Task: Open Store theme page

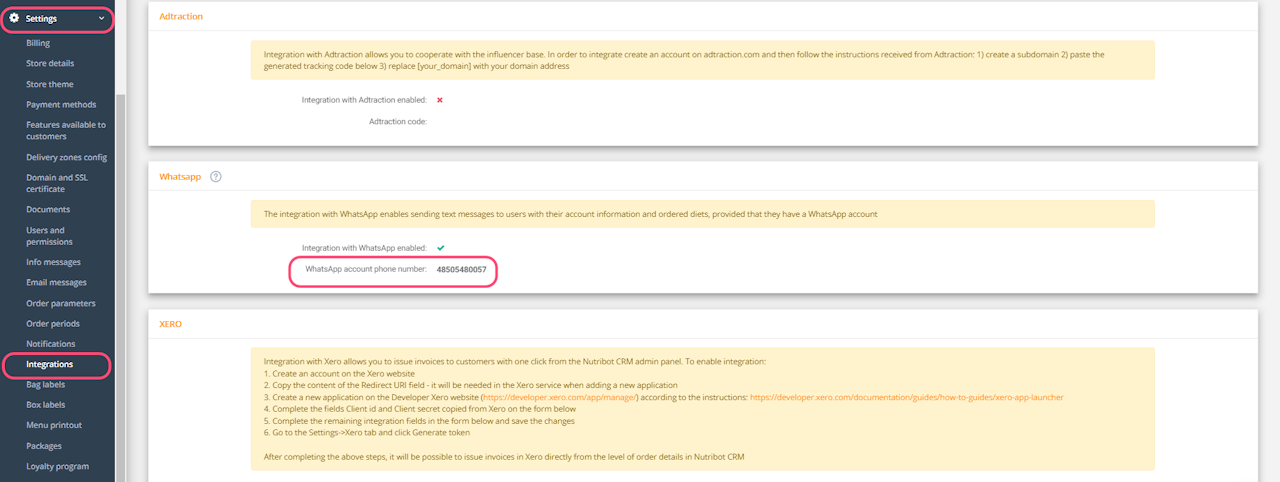Action: (50, 84)
